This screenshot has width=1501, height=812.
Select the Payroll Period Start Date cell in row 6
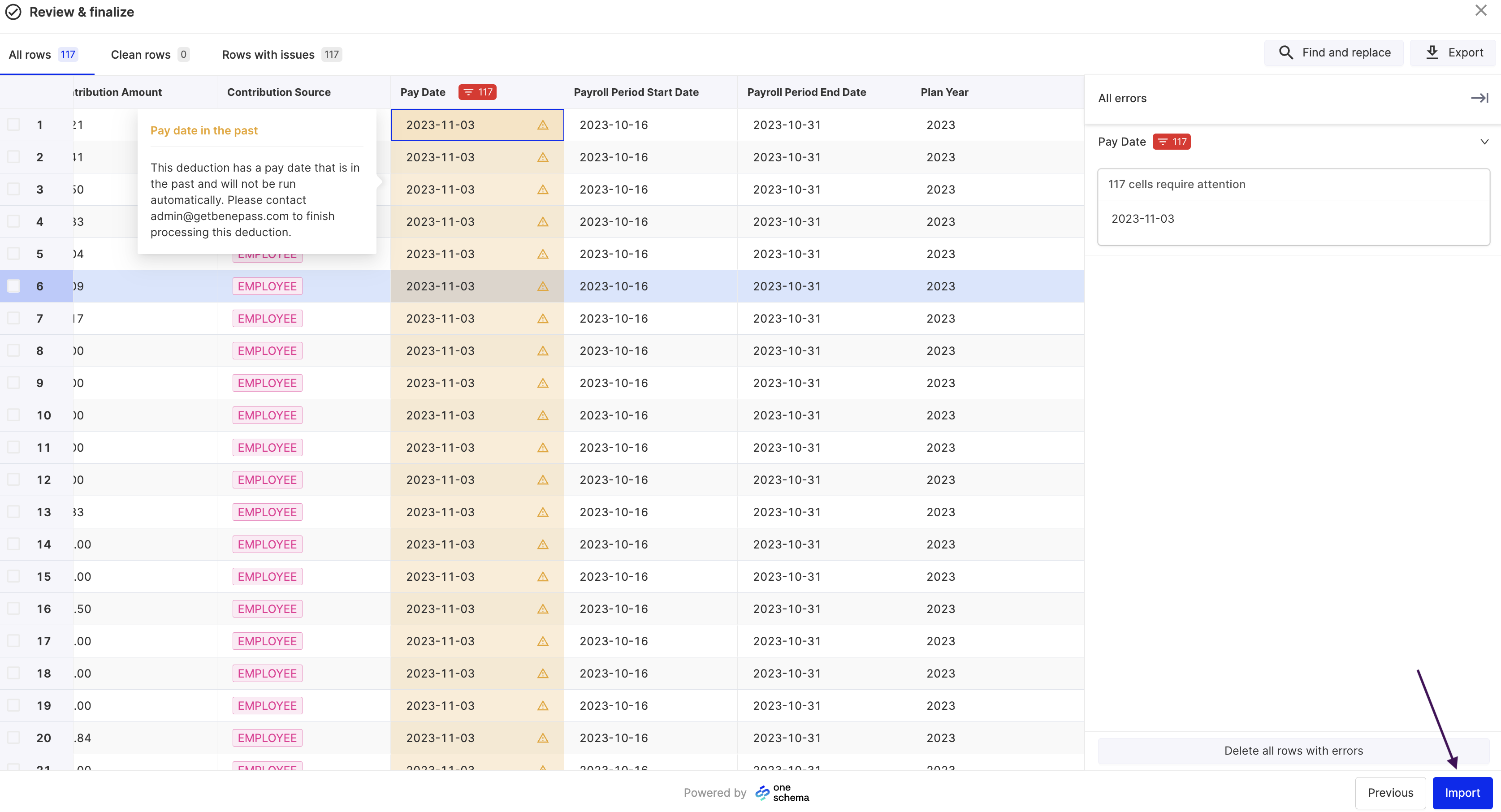click(650, 286)
